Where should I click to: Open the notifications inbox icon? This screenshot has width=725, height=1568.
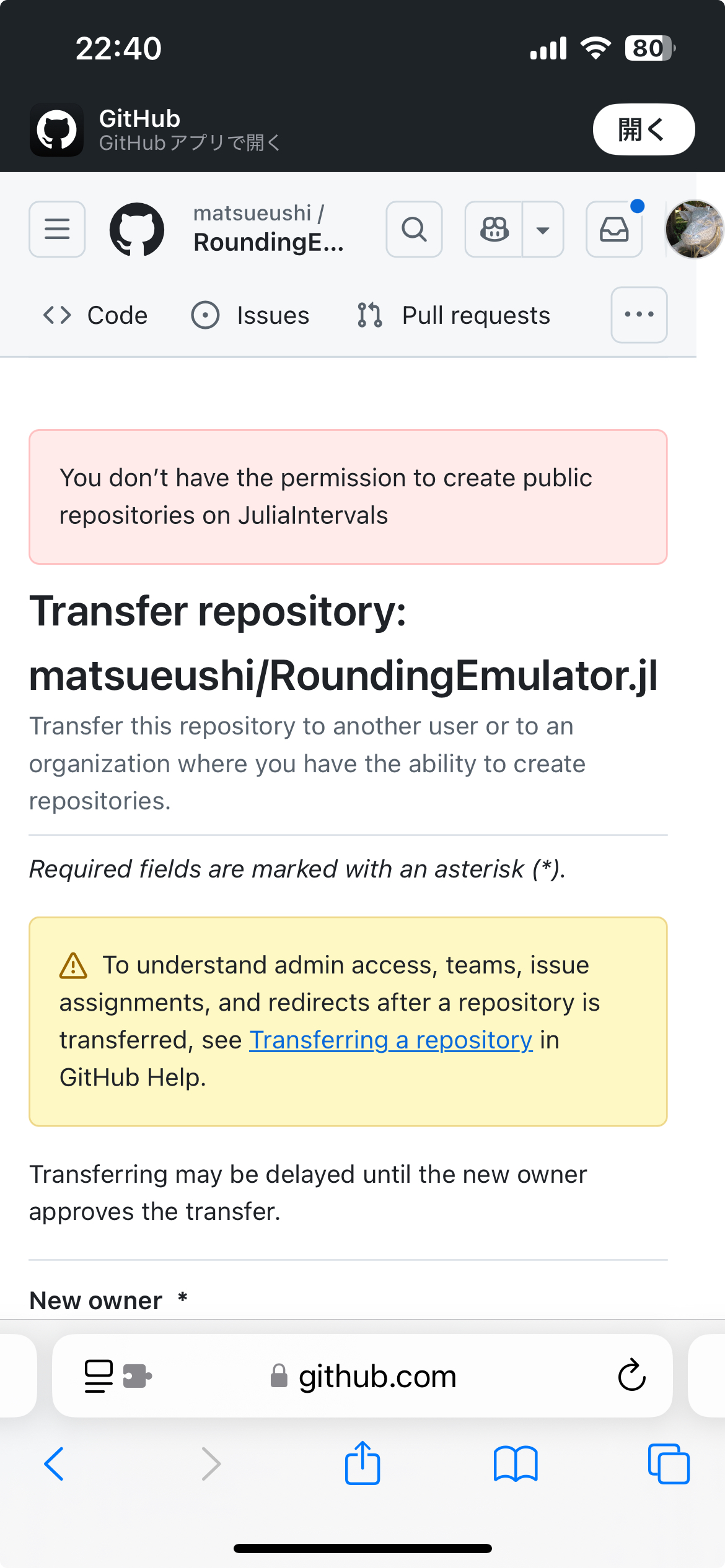(614, 229)
